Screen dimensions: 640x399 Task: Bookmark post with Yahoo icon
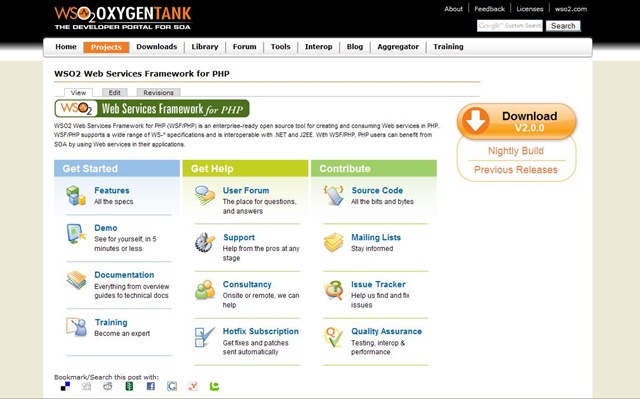(193, 386)
